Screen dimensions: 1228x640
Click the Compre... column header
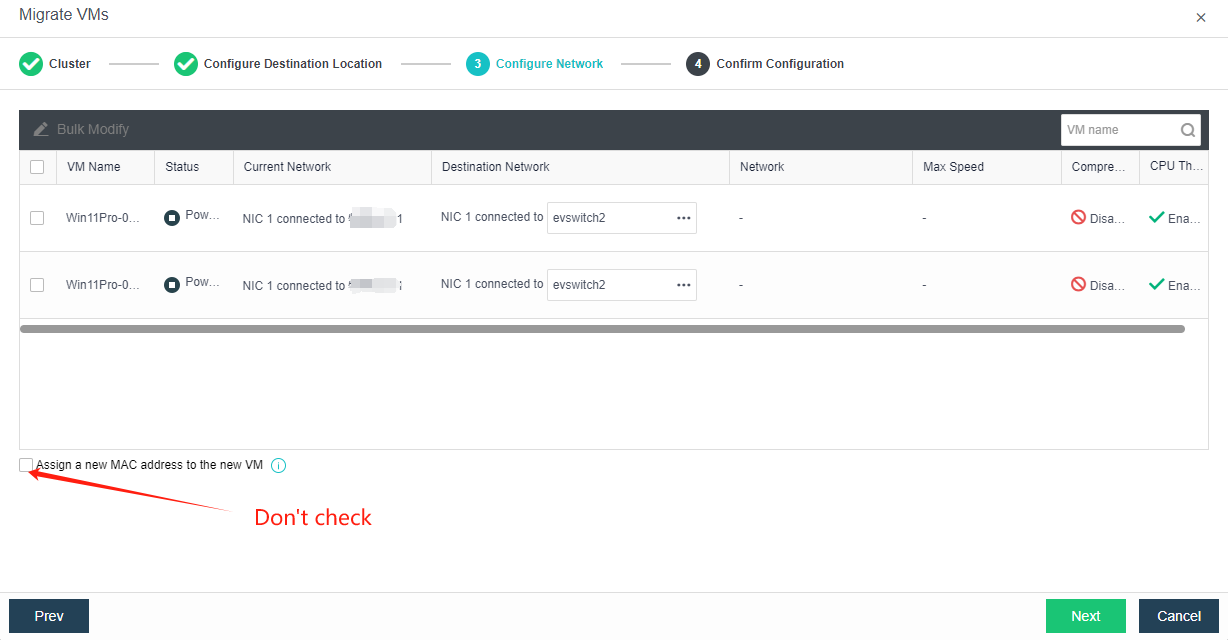(x=1099, y=167)
